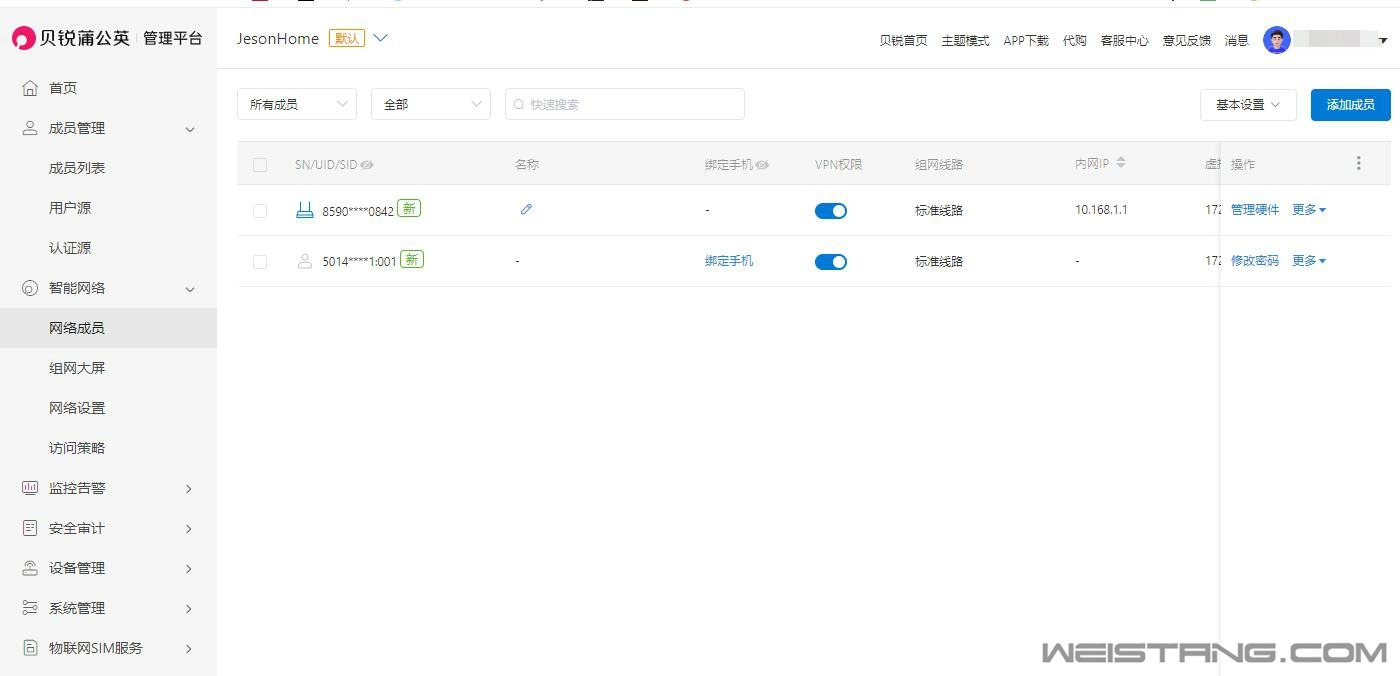Click the magnifier icon in quick search box
The width and height of the screenshot is (1400, 676).
[x=519, y=104]
